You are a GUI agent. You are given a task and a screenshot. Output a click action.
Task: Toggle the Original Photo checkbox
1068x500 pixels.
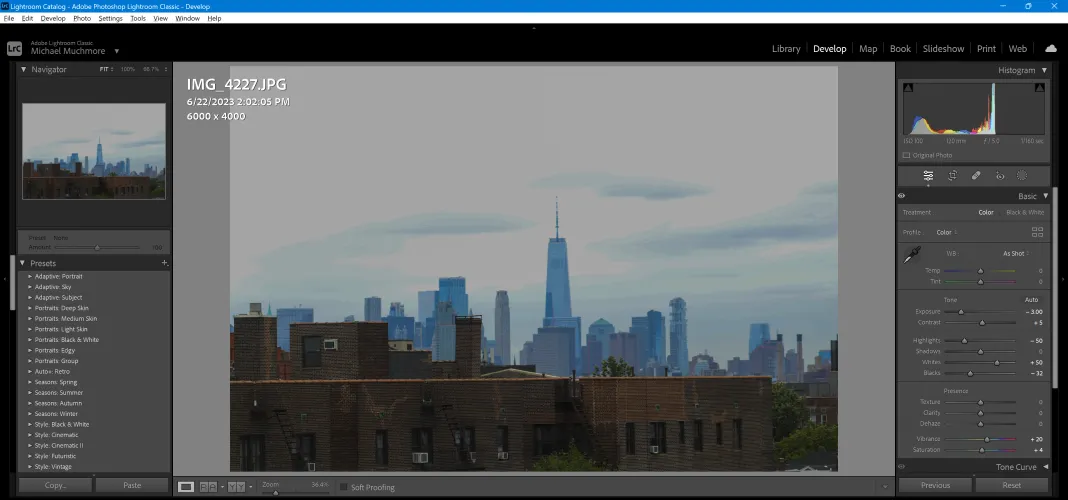coord(907,155)
